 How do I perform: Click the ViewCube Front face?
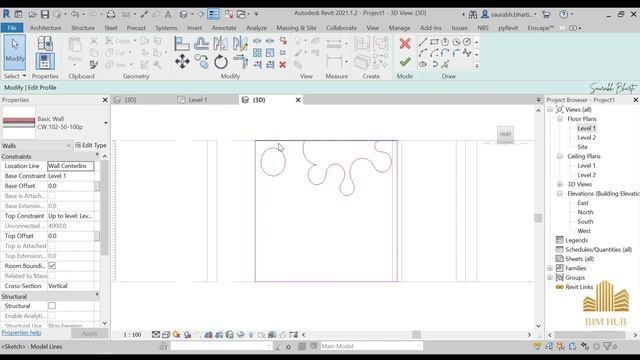(505, 134)
